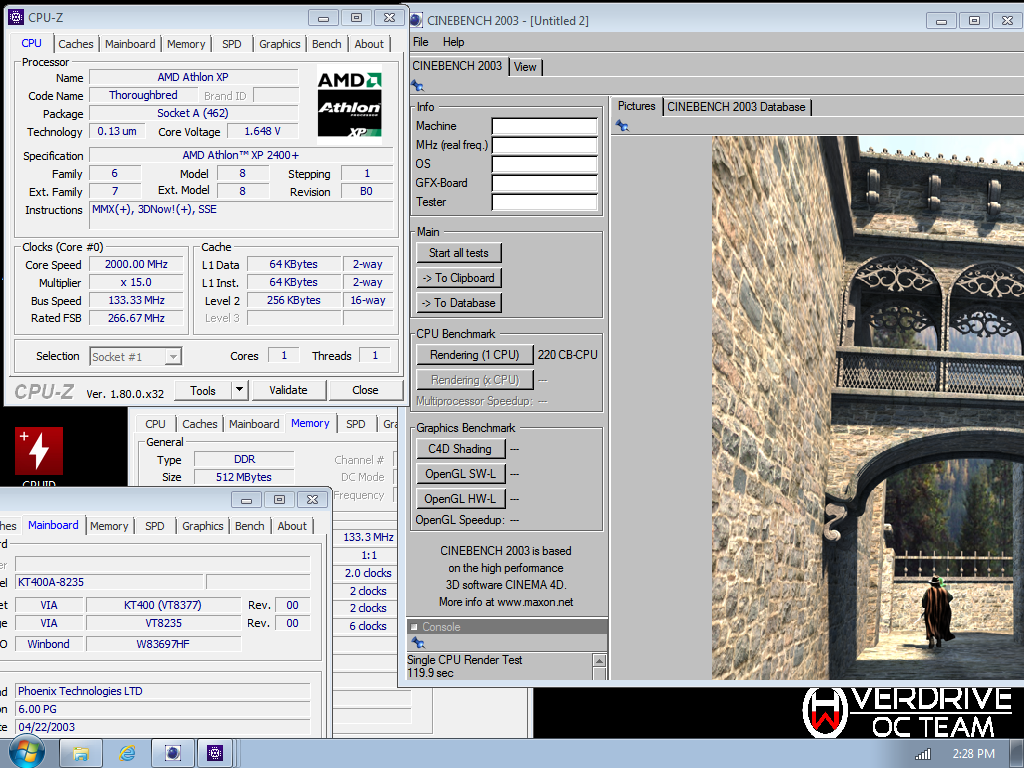Screen dimensions: 1024x768
Task: Click the Validate button
Action: 288,390
